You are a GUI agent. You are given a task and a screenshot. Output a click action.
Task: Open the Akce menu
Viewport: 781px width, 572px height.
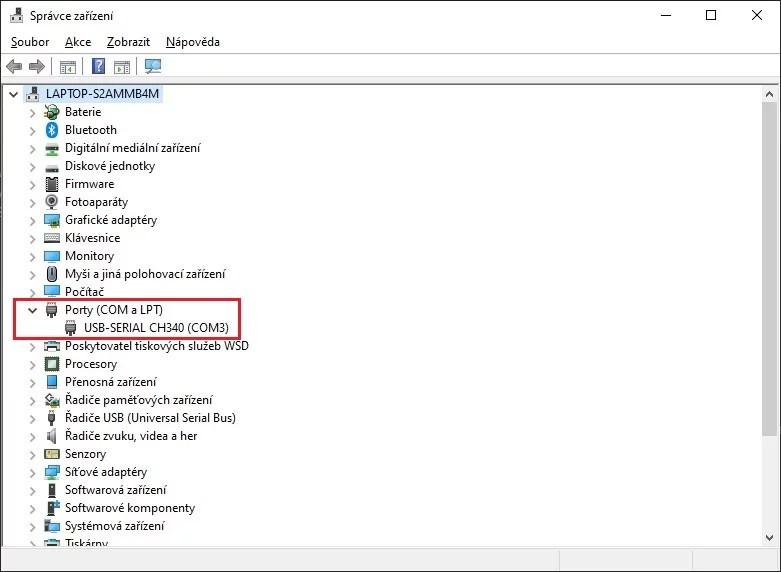coord(78,42)
